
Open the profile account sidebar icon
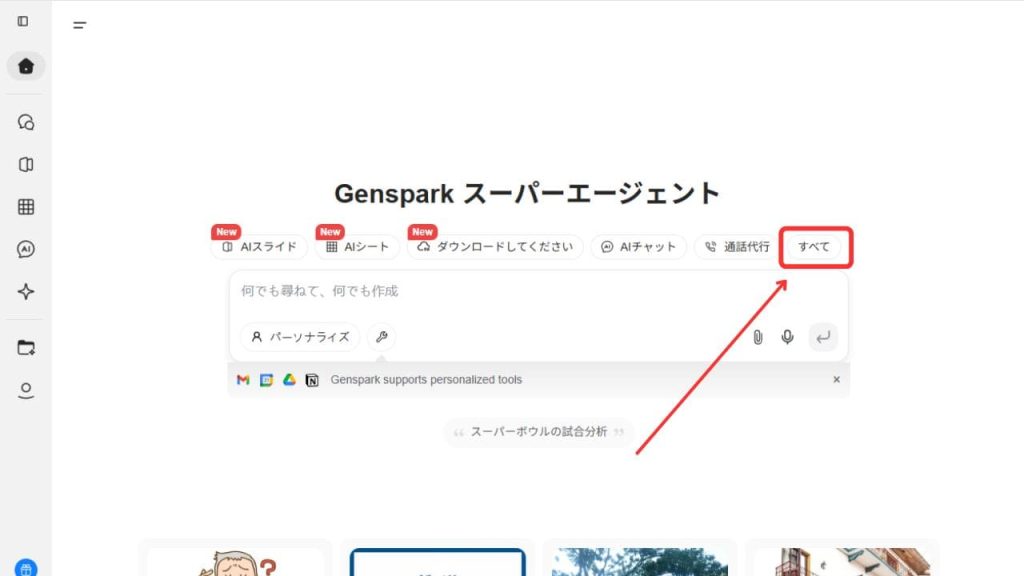[26, 390]
